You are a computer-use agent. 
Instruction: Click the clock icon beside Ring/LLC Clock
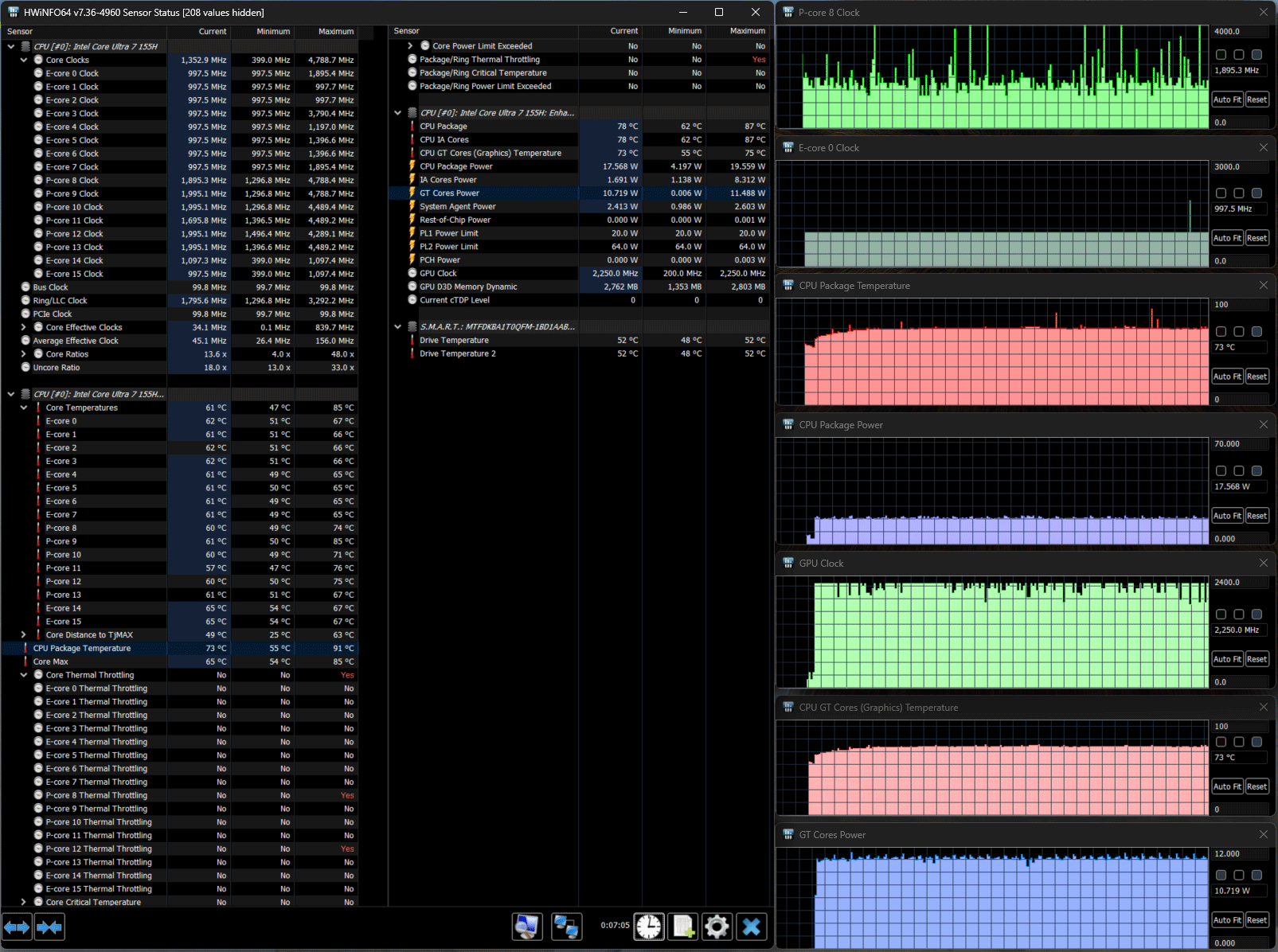(25, 301)
